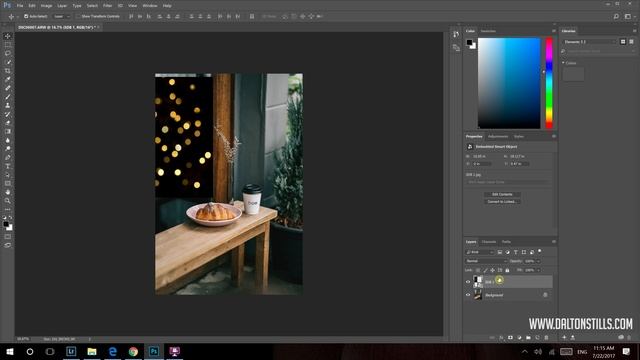640x360 pixels.
Task: Select the Rectangle shape tool
Action: point(7,183)
